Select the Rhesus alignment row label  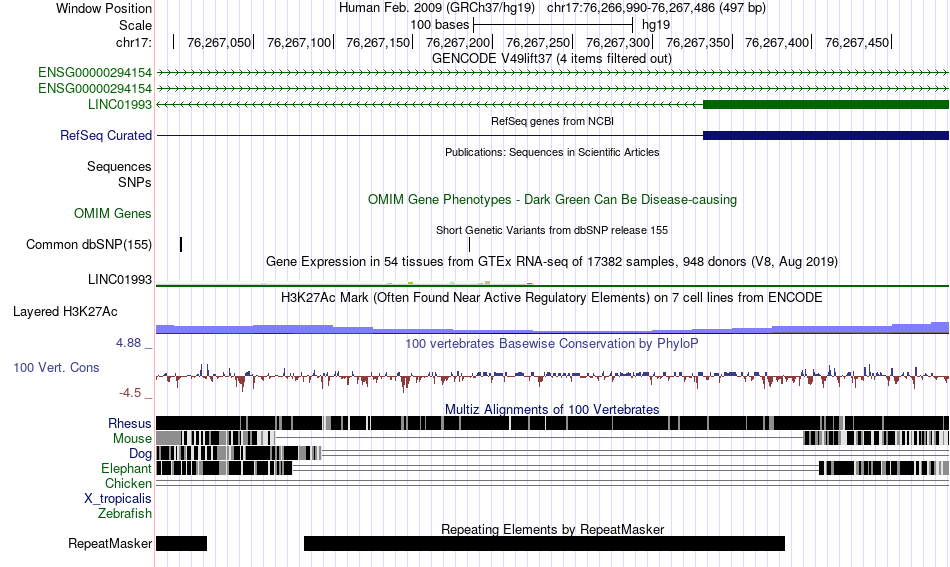point(129,423)
